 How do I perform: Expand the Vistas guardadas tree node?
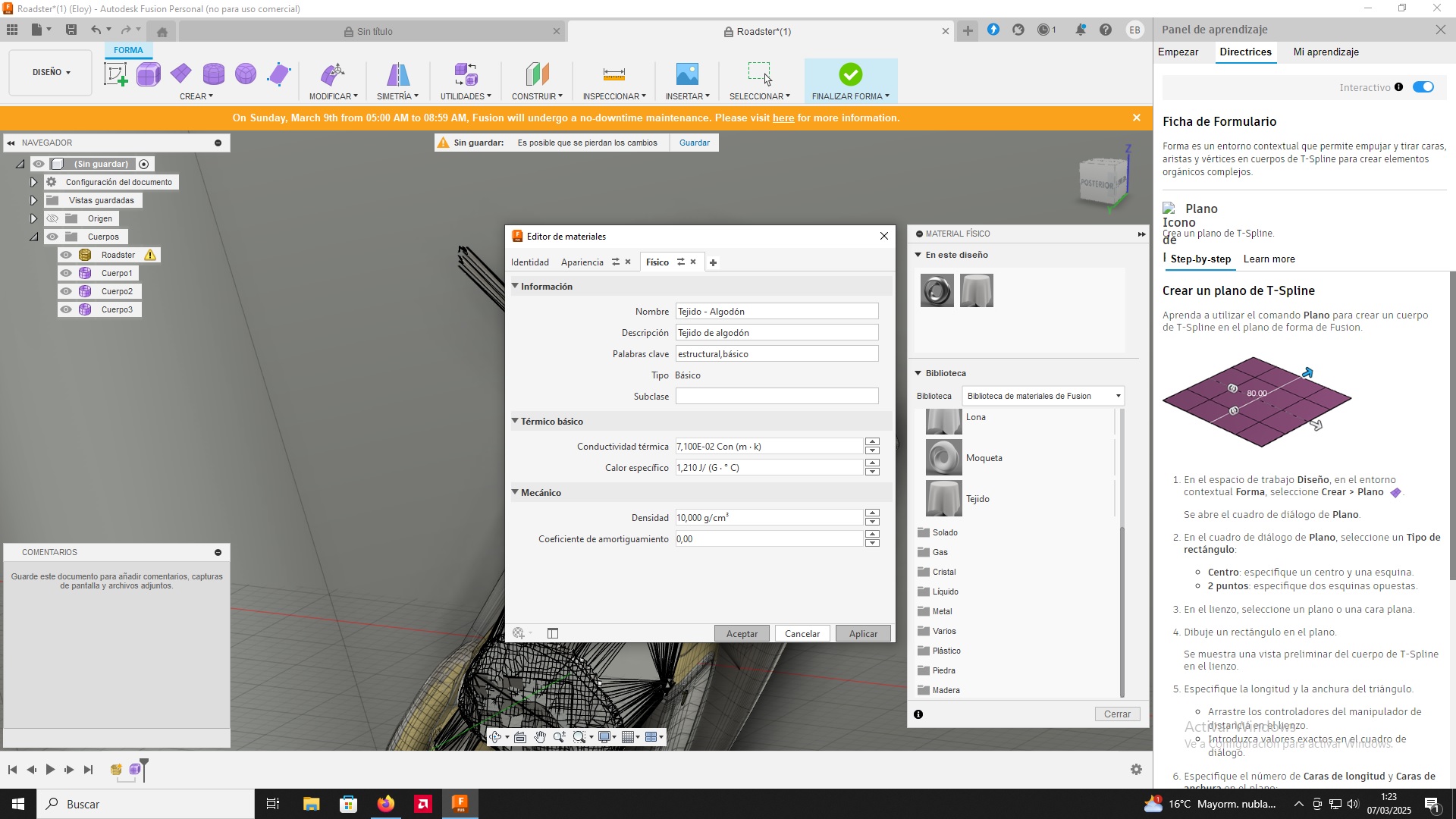click(33, 200)
